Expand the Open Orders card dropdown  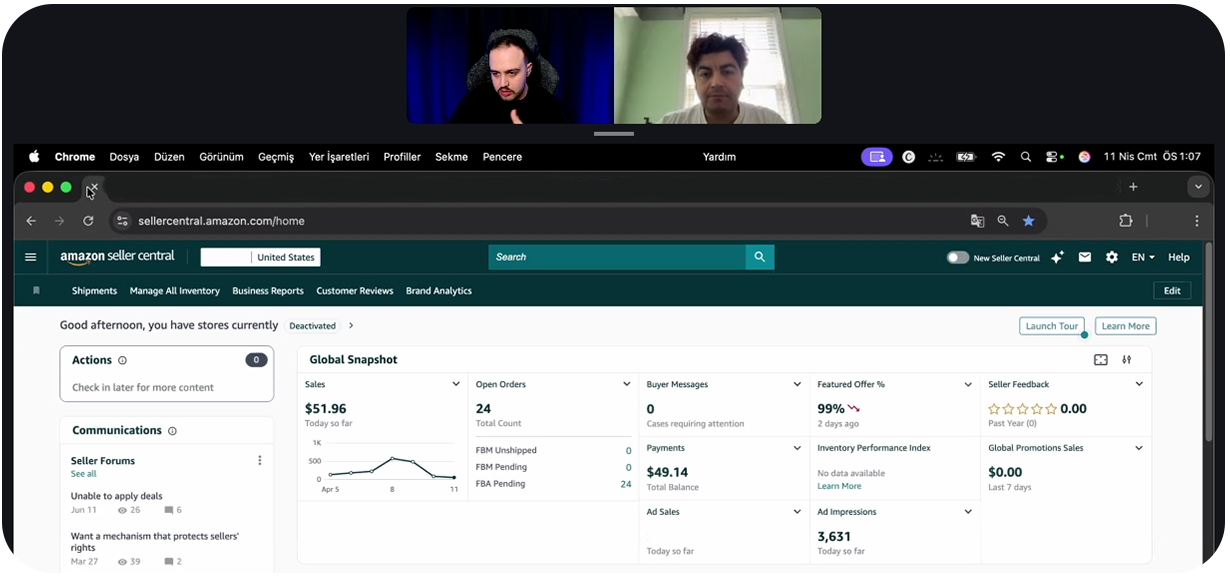tap(627, 384)
